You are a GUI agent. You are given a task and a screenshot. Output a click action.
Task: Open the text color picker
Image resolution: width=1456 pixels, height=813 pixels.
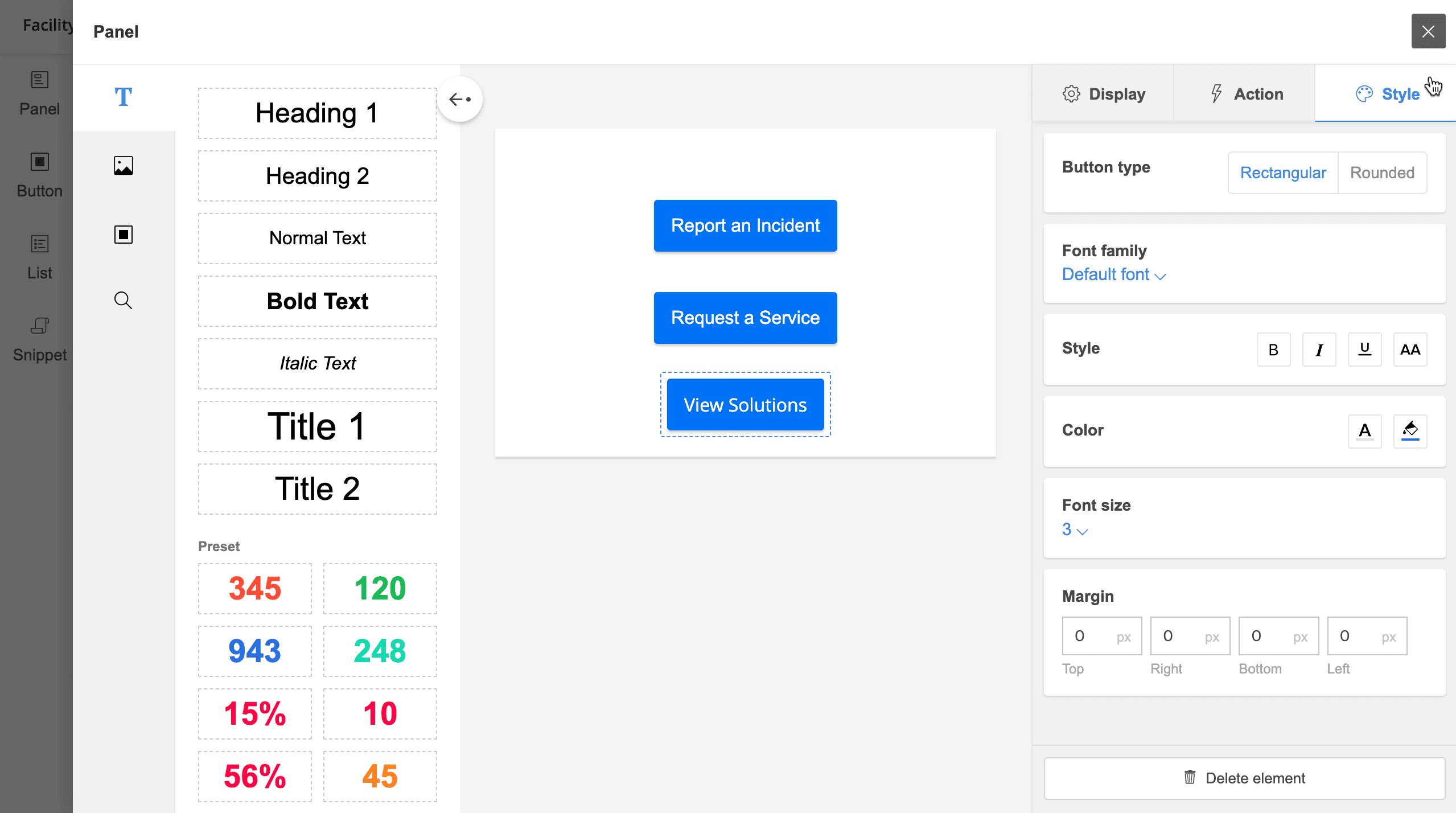(1364, 431)
